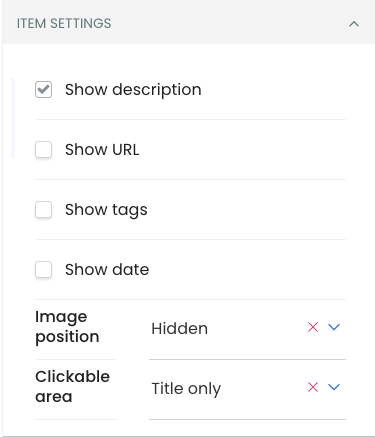Click the 'Hidden' value in Image position

(179, 329)
